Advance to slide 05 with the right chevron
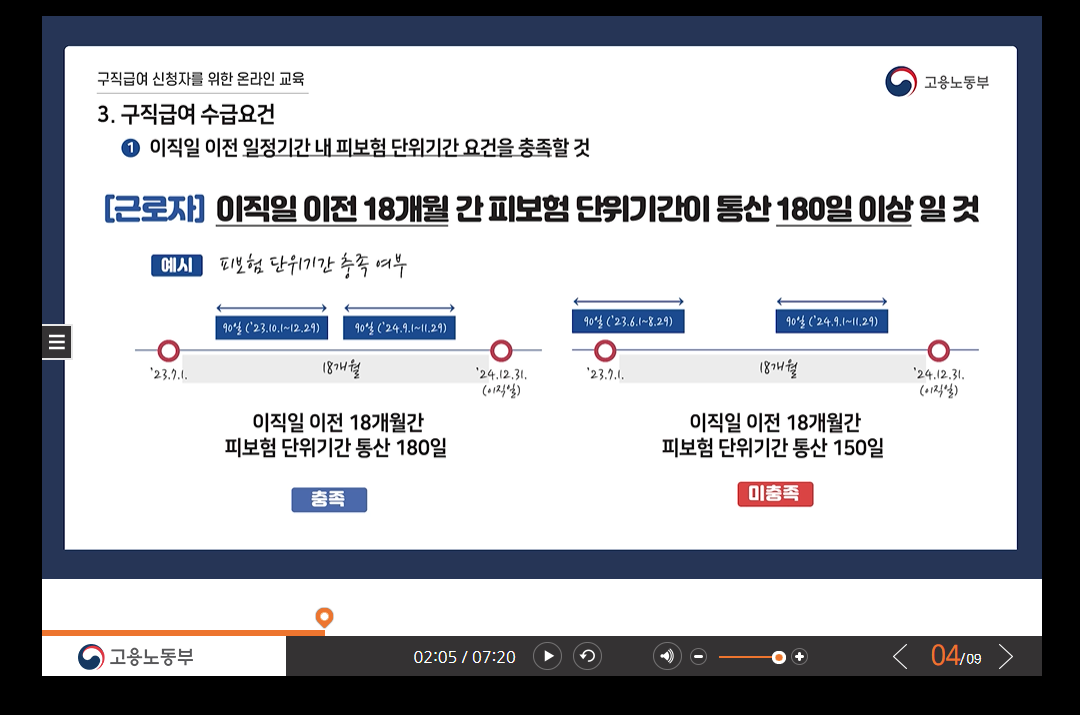 click(1007, 656)
